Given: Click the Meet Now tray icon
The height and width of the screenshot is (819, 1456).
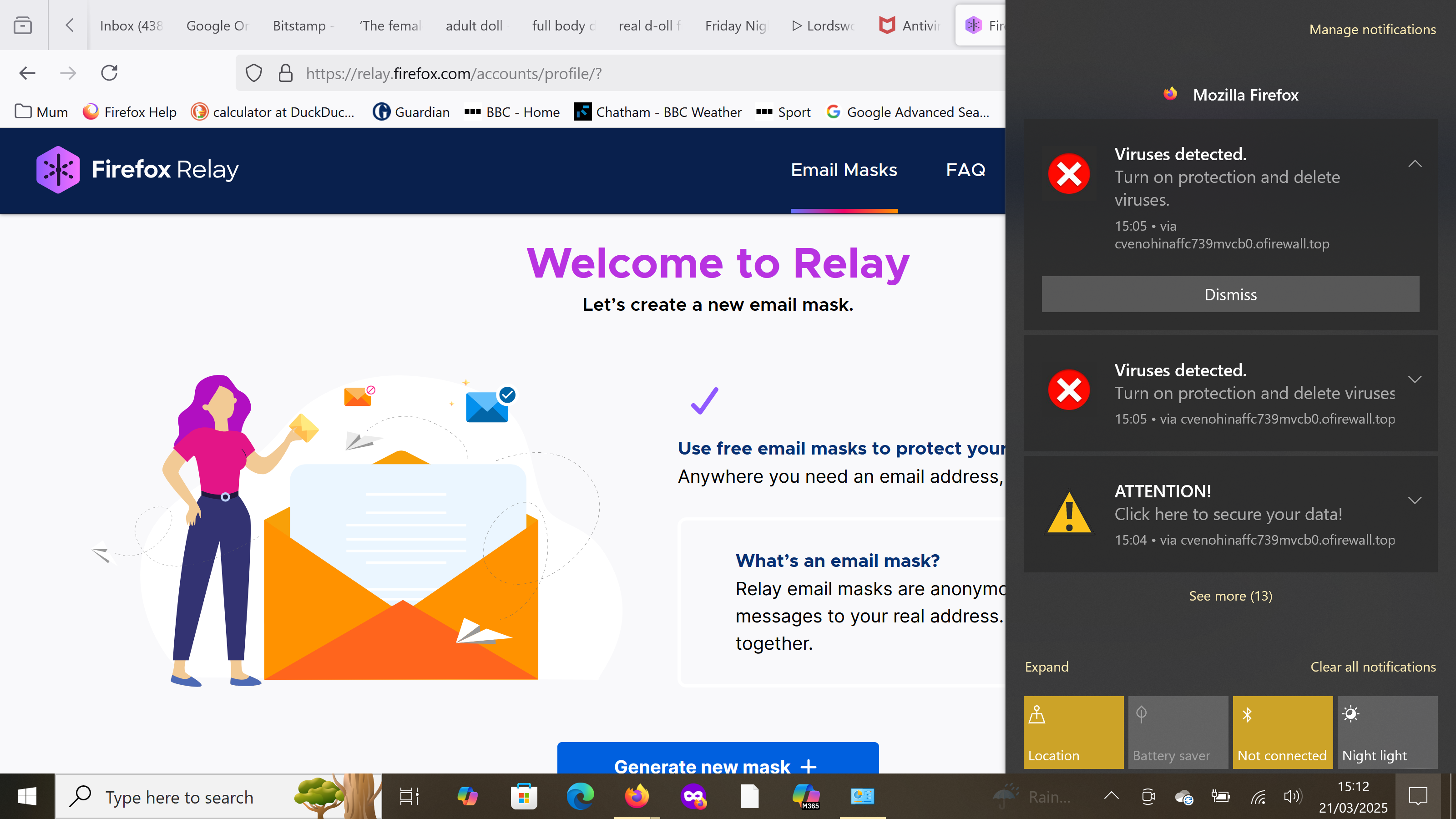Looking at the screenshot, I should point(1148,796).
